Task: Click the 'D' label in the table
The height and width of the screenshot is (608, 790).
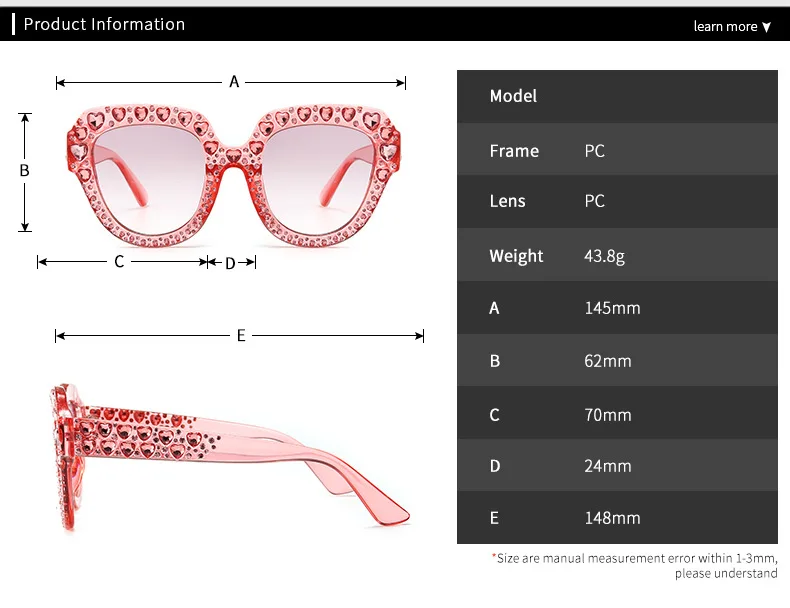Action: tap(495, 466)
